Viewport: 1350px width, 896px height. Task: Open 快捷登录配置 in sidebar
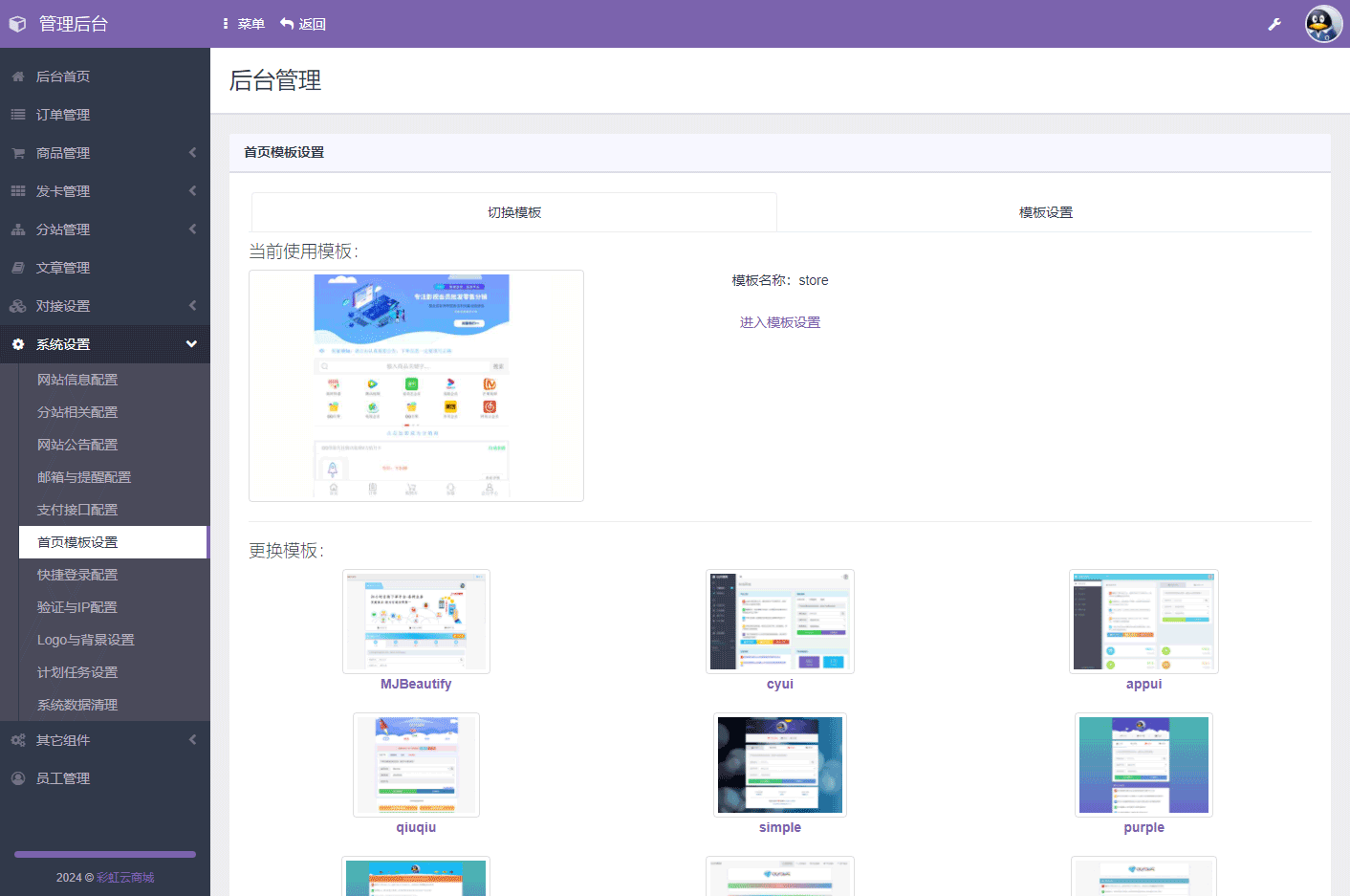pyautogui.click(x=113, y=575)
